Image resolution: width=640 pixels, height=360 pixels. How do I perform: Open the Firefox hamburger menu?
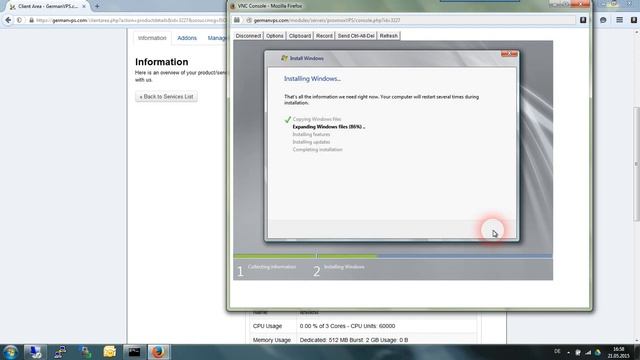(619, 20)
